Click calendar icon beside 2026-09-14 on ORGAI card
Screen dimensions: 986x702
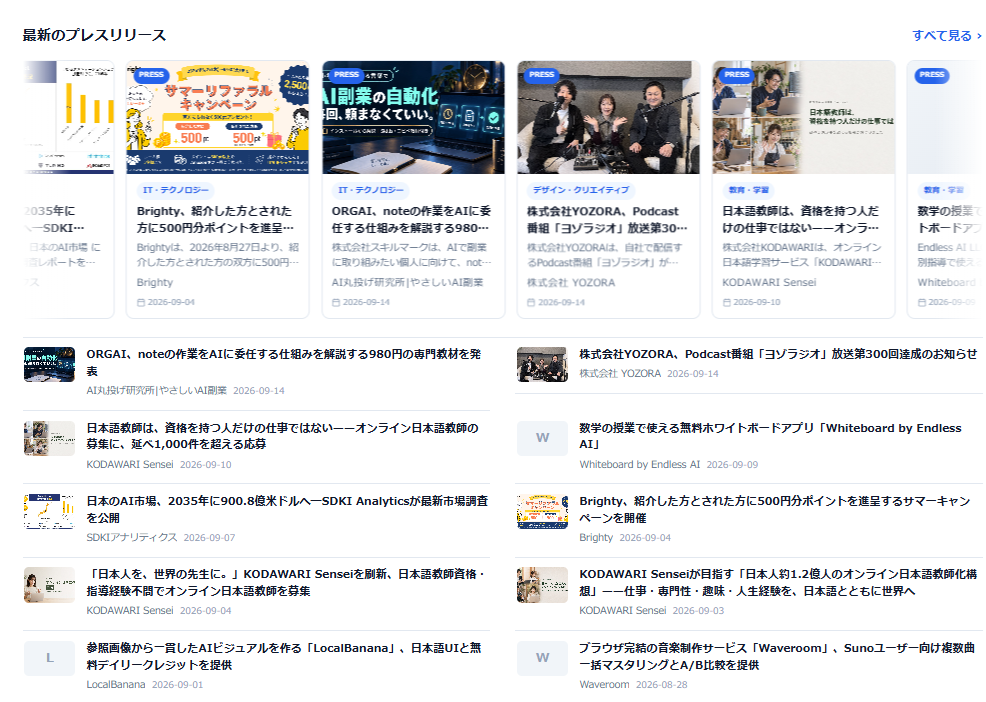(x=336, y=303)
